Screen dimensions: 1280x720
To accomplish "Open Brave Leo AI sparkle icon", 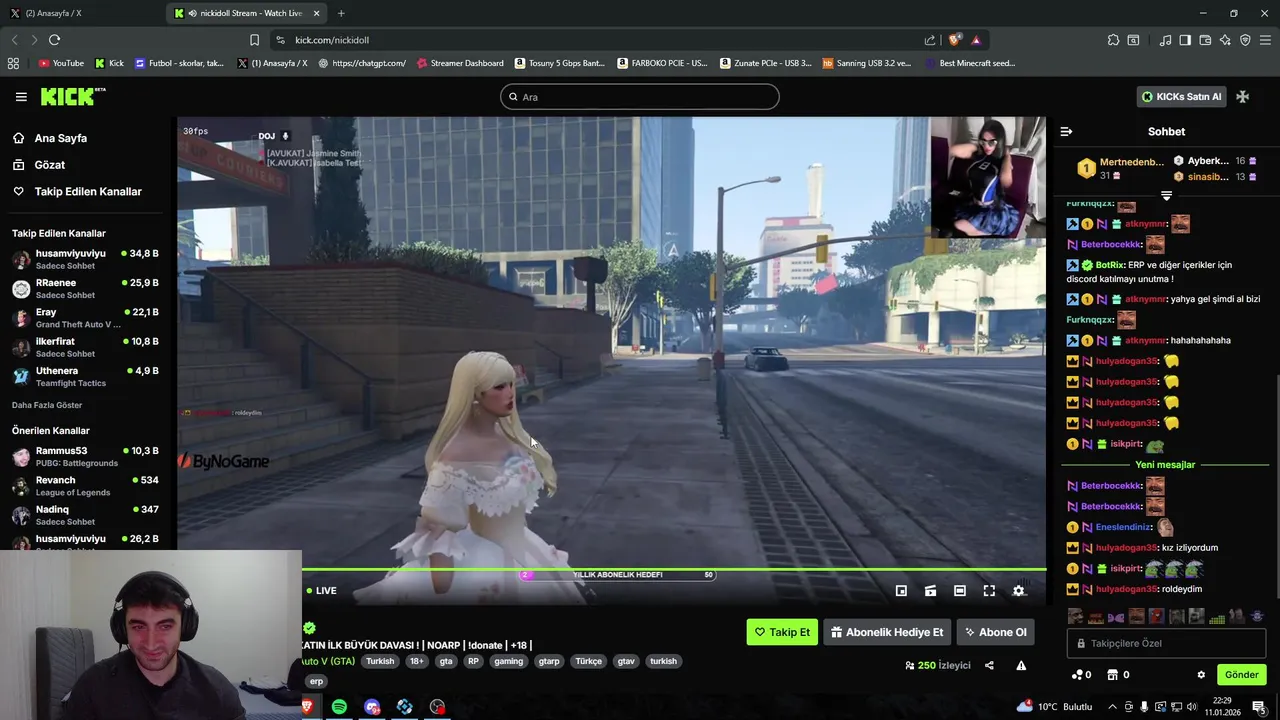I will pos(1225,40).
